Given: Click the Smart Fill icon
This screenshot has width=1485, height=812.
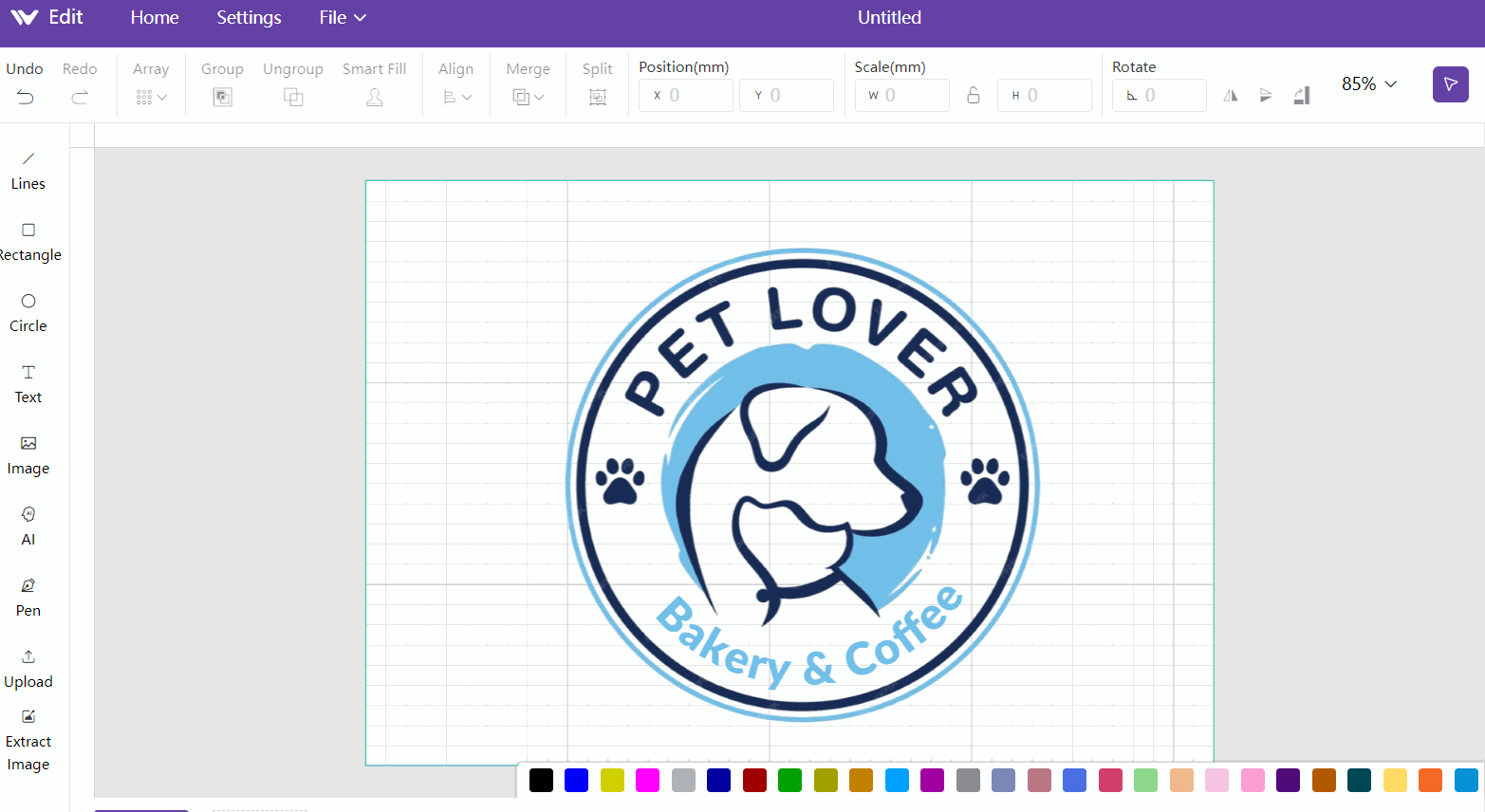Looking at the screenshot, I should (375, 97).
